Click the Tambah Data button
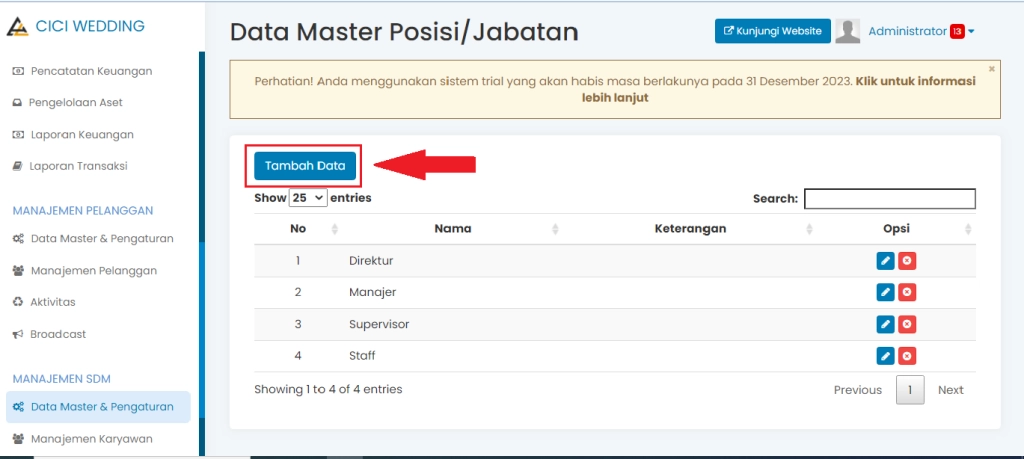Screen dimensions: 1024x459 click(x=305, y=166)
